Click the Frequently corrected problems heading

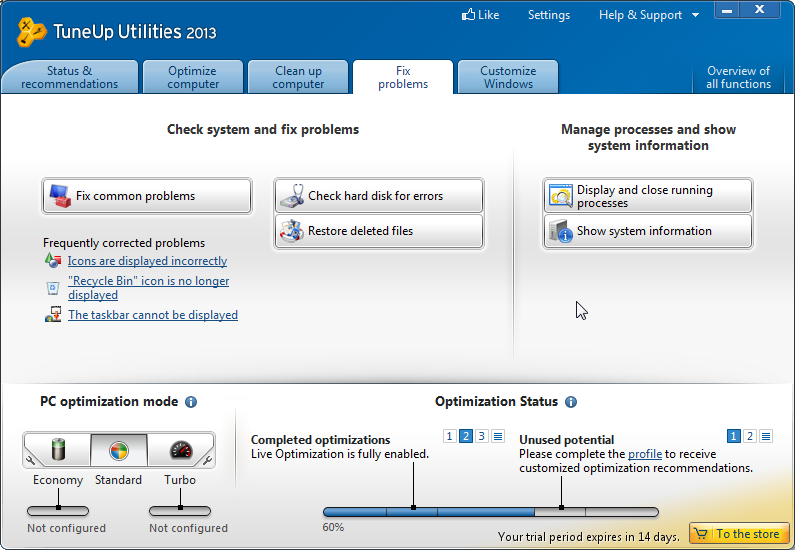(x=124, y=243)
